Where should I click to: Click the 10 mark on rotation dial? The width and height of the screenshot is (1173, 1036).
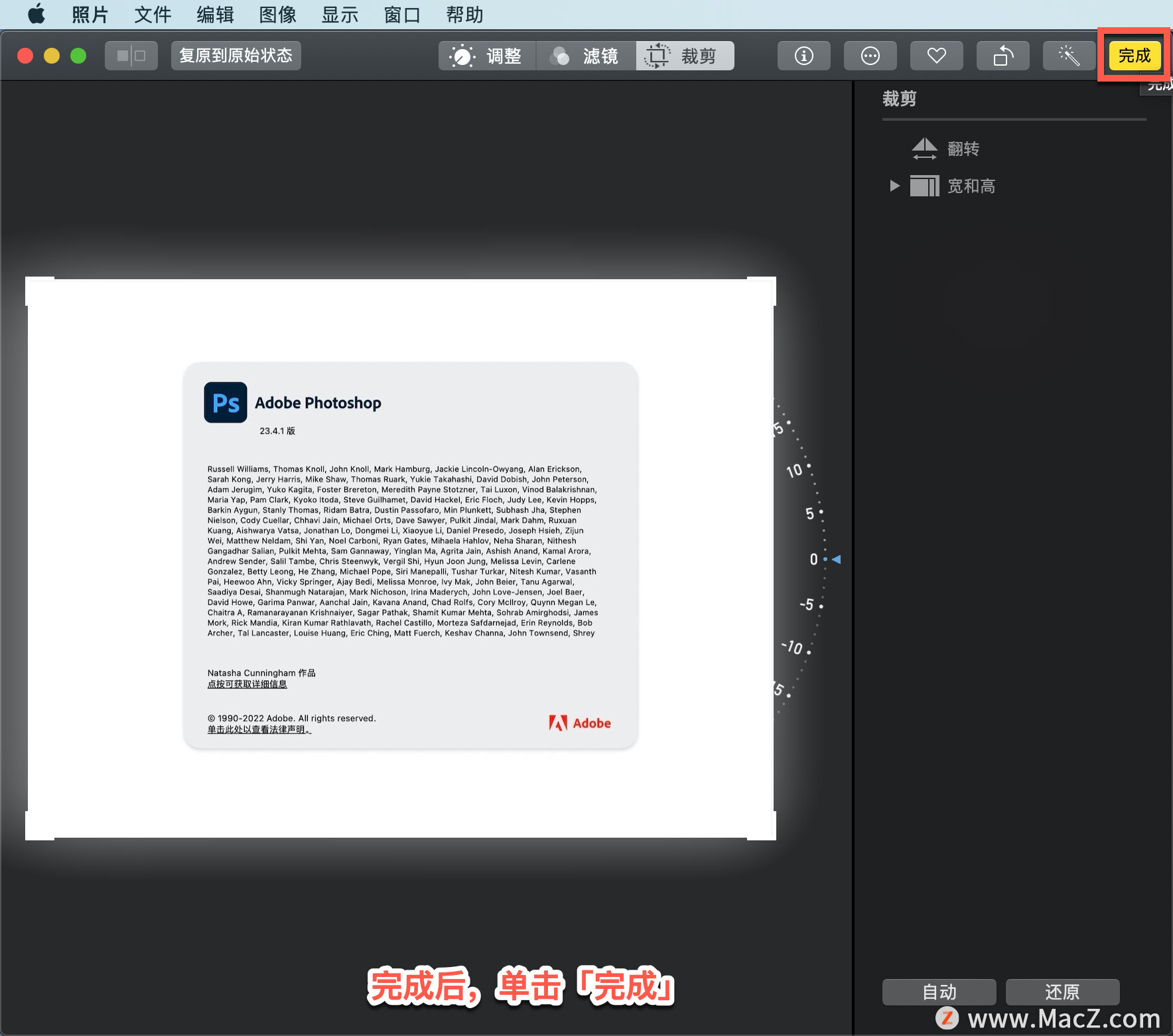[x=795, y=470]
